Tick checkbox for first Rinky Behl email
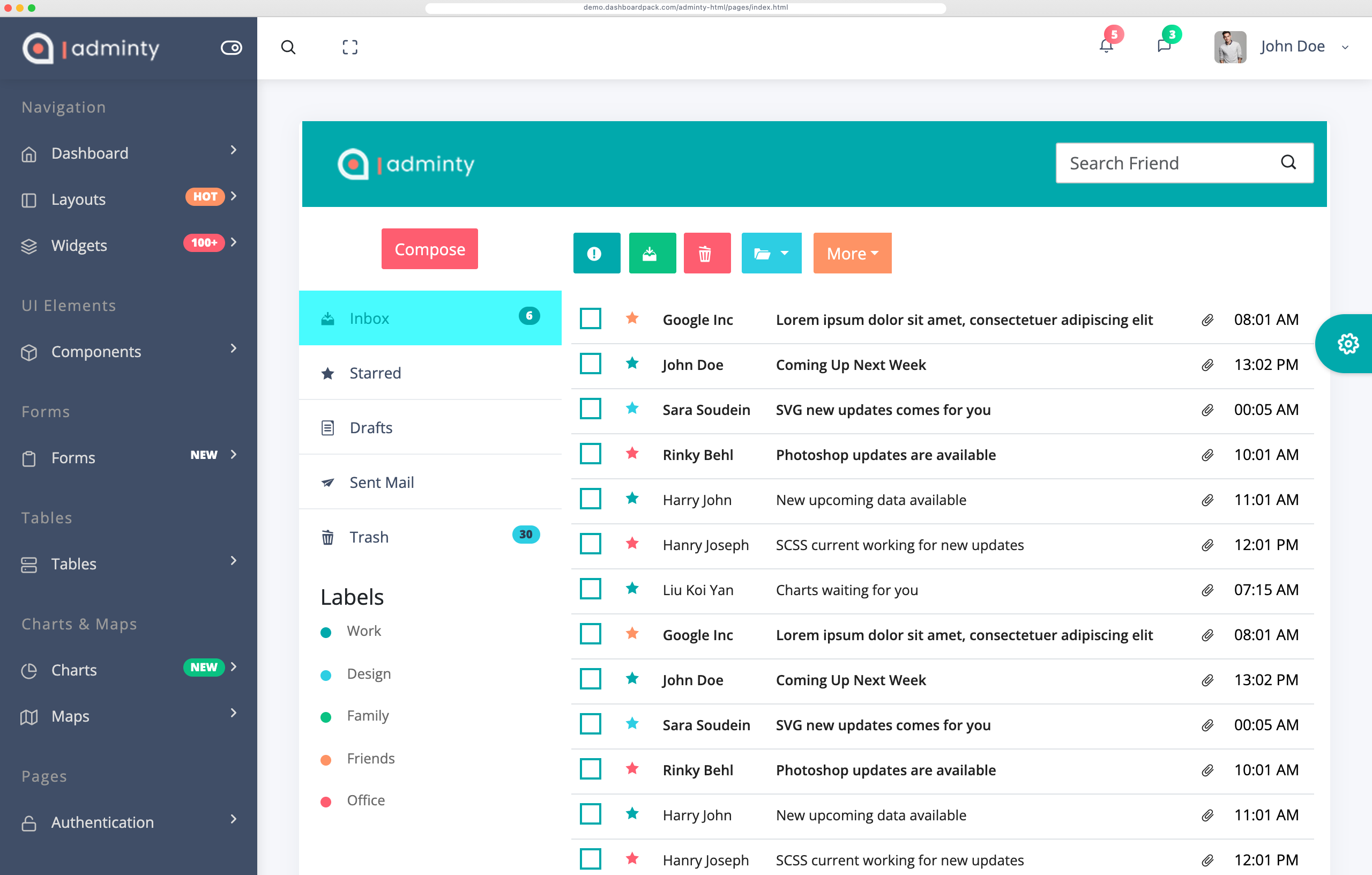 pyautogui.click(x=590, y=454)
